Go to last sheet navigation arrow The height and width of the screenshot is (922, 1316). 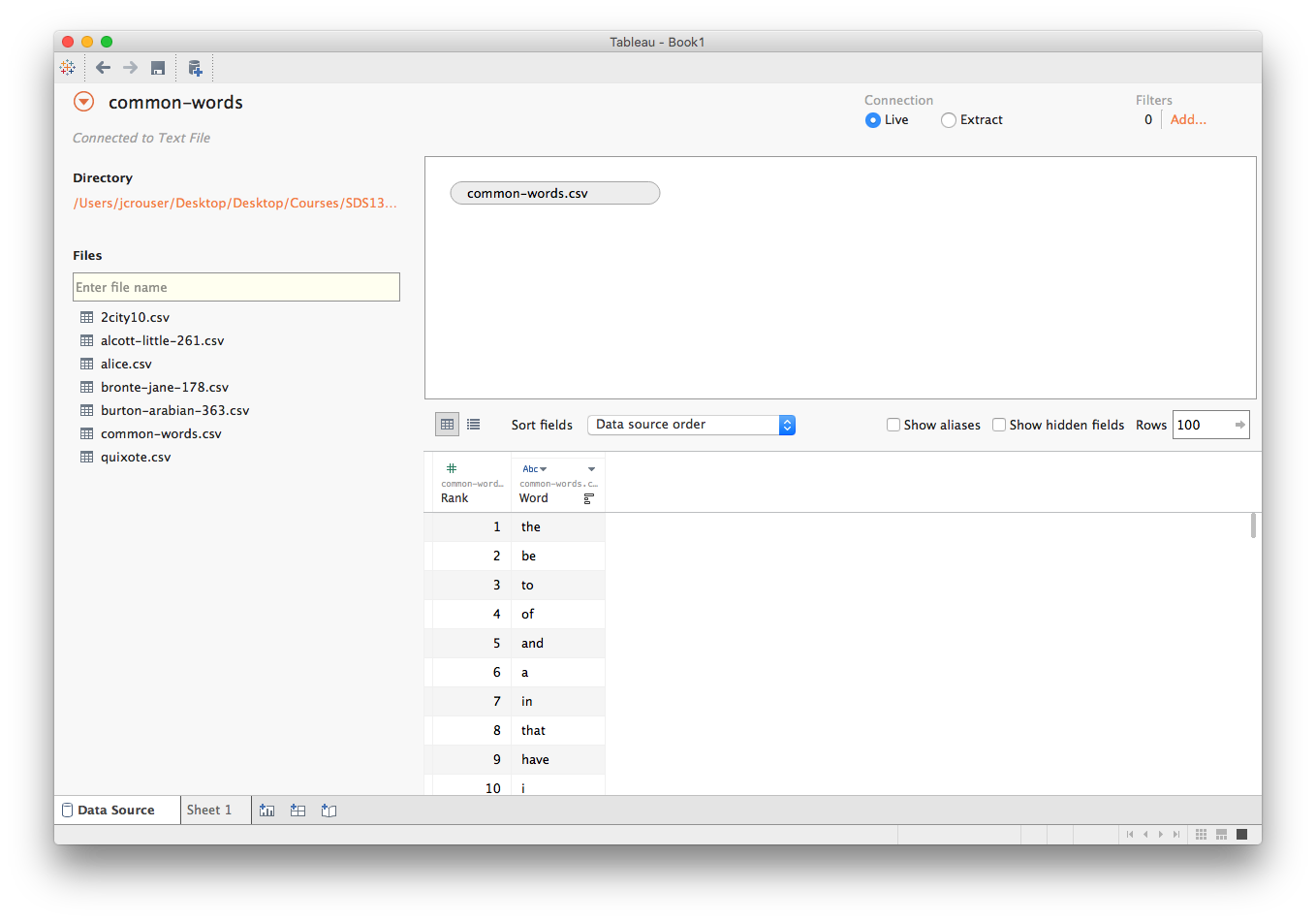[x=1176, y=834]
